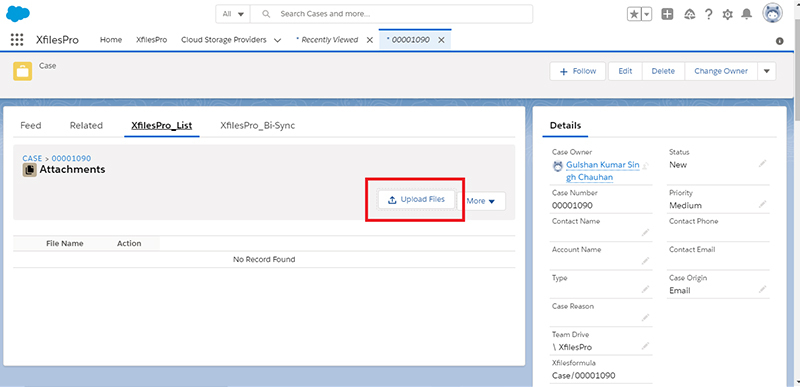Screen dimensions: 800x387
Task: Open the XfilesPro_Bi-Sync tab
Action: click(258, 125)
